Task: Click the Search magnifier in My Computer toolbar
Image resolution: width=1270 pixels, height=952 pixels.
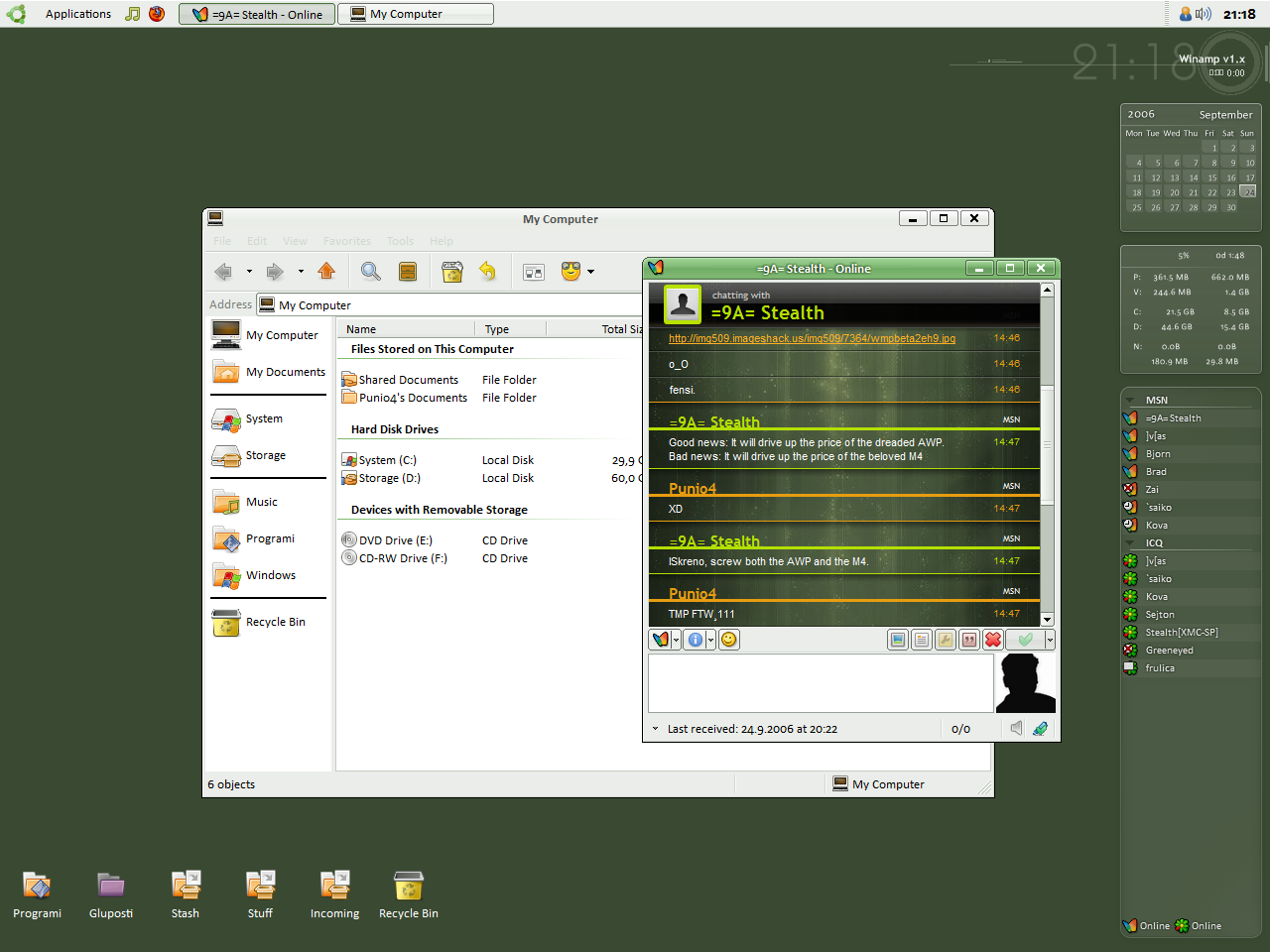Action: [x=370, y=272]
